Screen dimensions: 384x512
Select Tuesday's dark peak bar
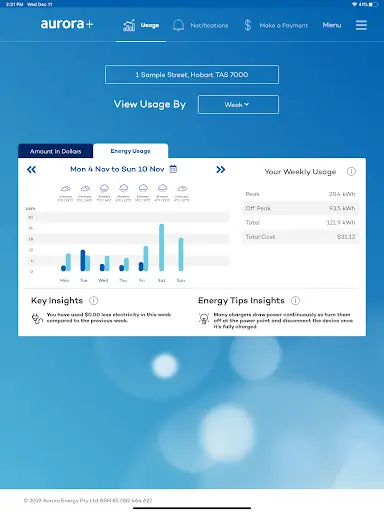83,260
